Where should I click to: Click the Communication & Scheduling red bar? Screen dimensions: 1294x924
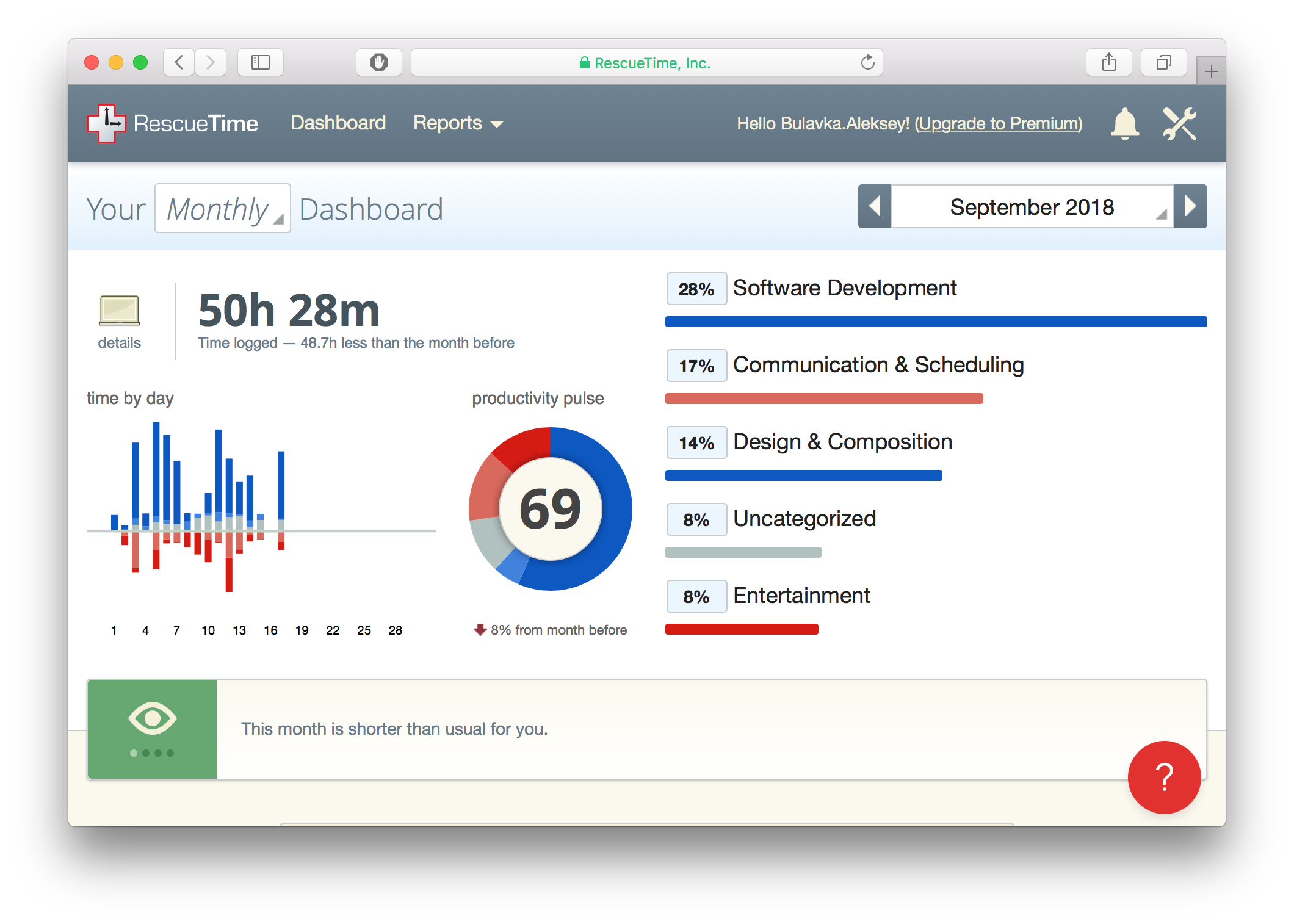[x=824, y=399]
